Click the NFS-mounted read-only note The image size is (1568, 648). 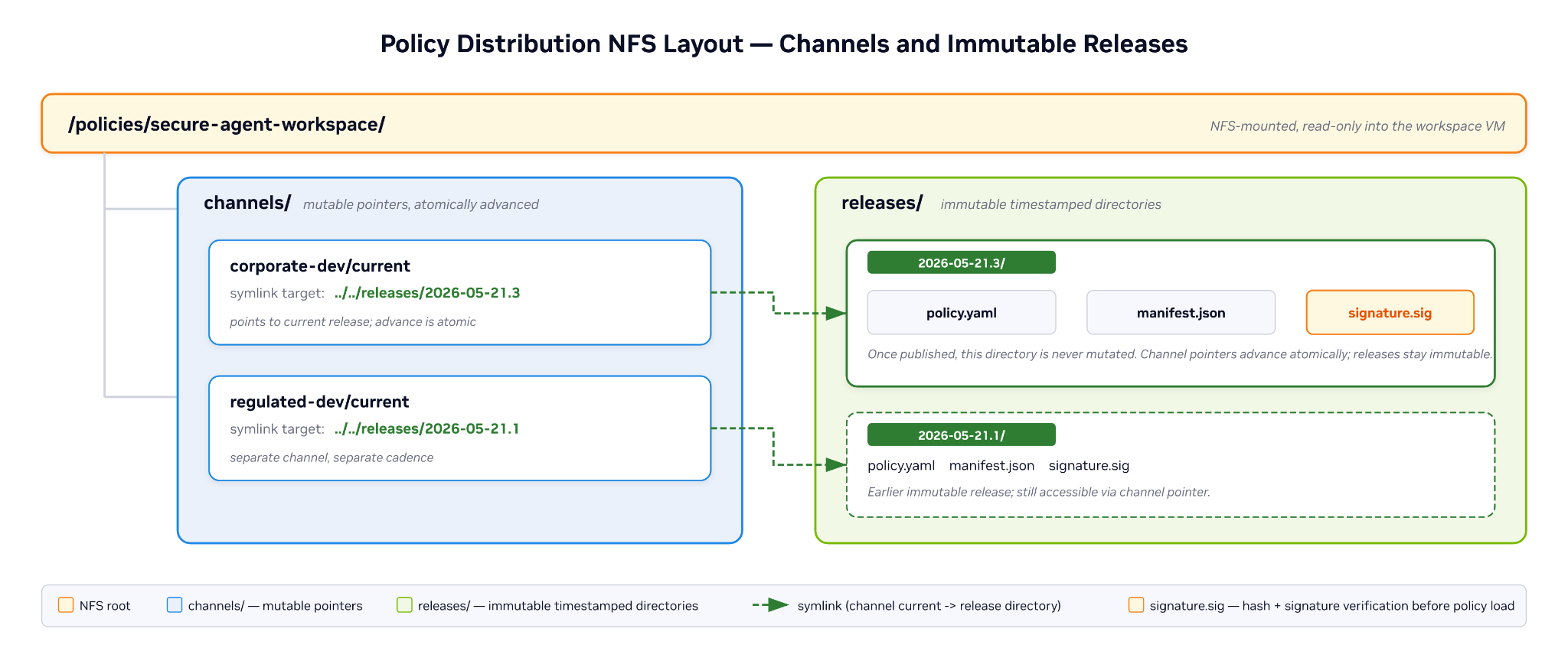click(x=1357, y=126)
